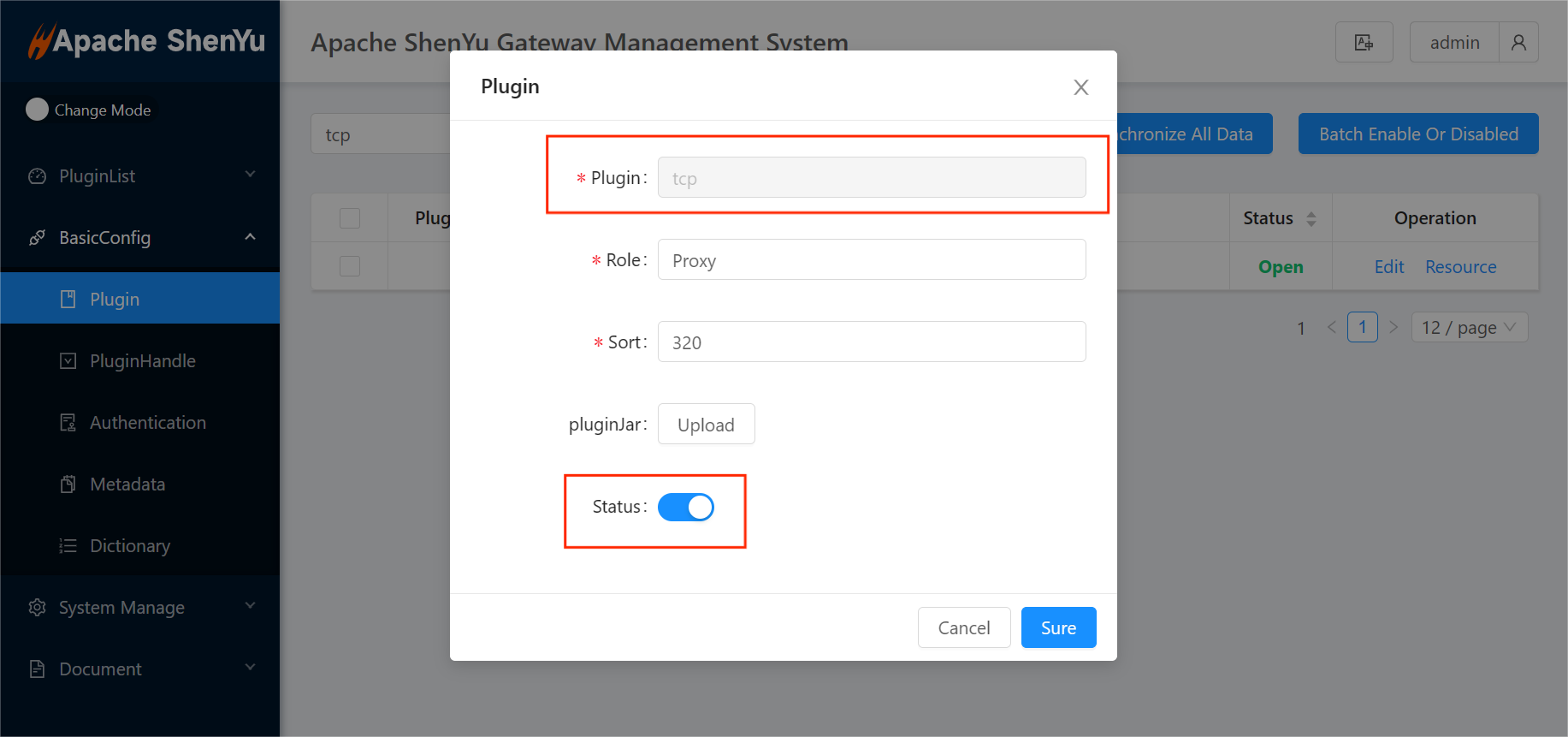The height and width of the screenshot is (737, 1568).
Task: Toggle the Status switch off
Action: 685,508
